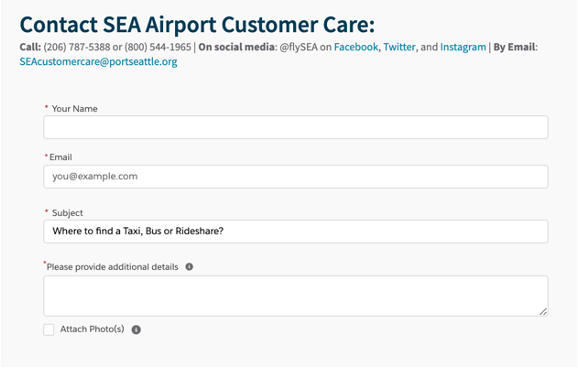Open the Facebook link
Viewport: 578px width, 368px height.
[356, 47]
